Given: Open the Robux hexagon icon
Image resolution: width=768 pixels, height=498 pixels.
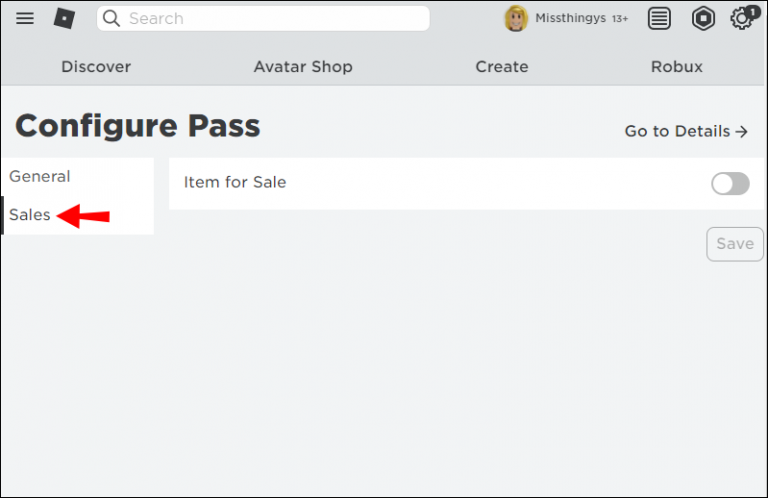Looking at the screenshot, I should tap(704, 18).
